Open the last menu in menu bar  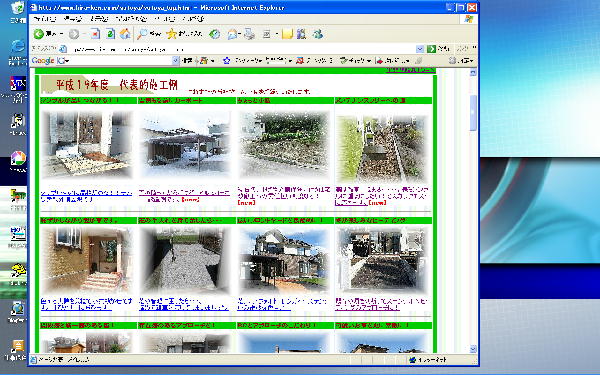[193, 19]
